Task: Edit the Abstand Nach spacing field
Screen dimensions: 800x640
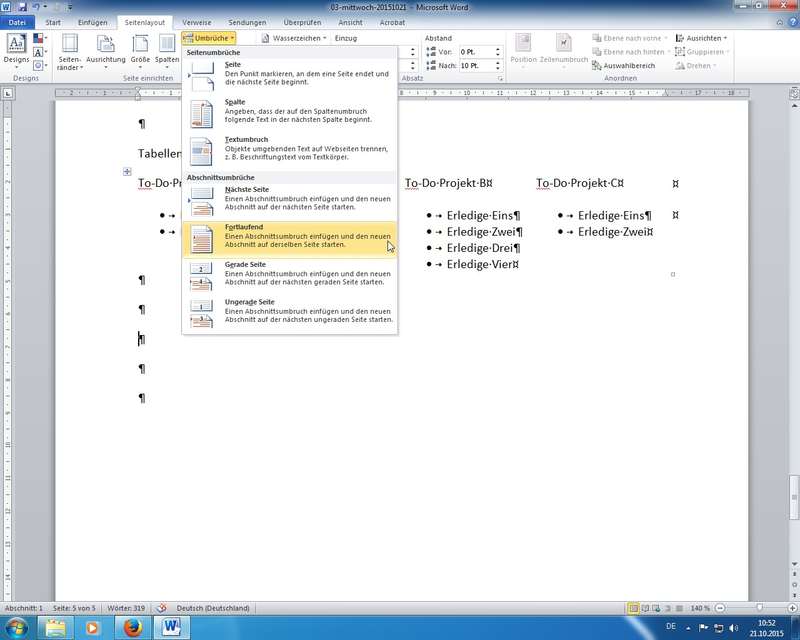Action: click(x=476, y=66)
